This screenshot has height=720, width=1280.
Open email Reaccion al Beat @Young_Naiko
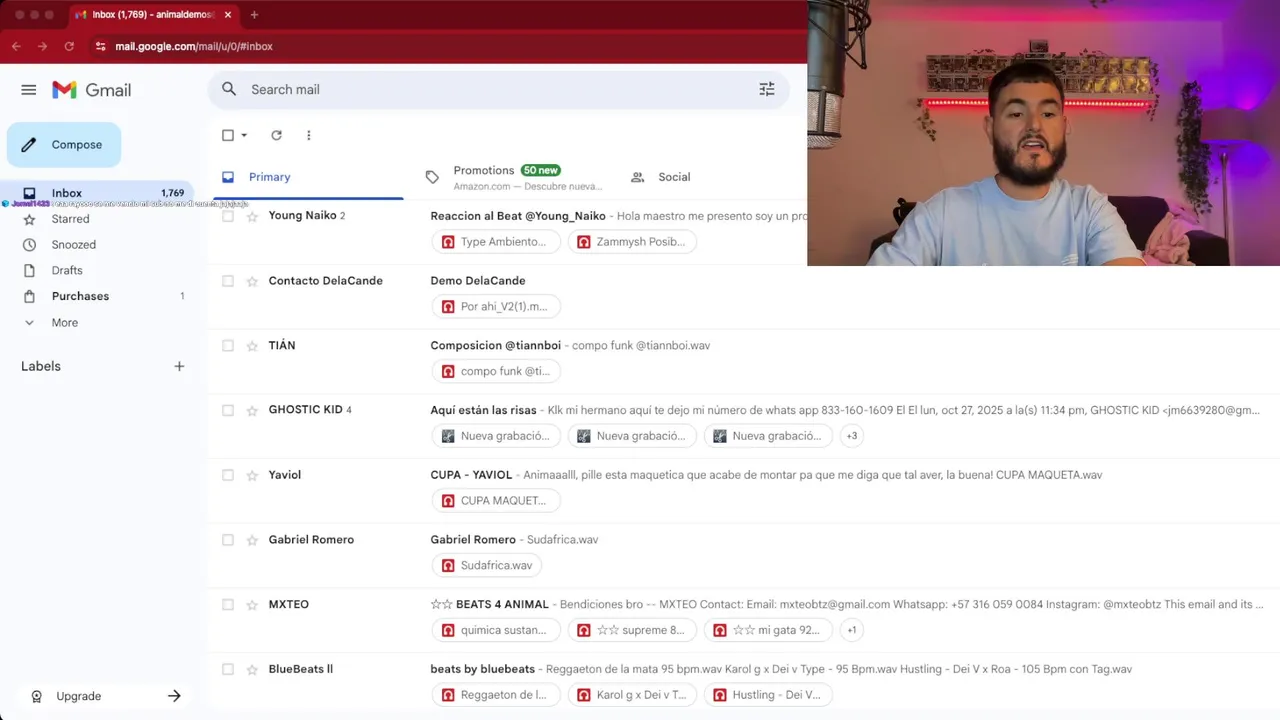518,216
